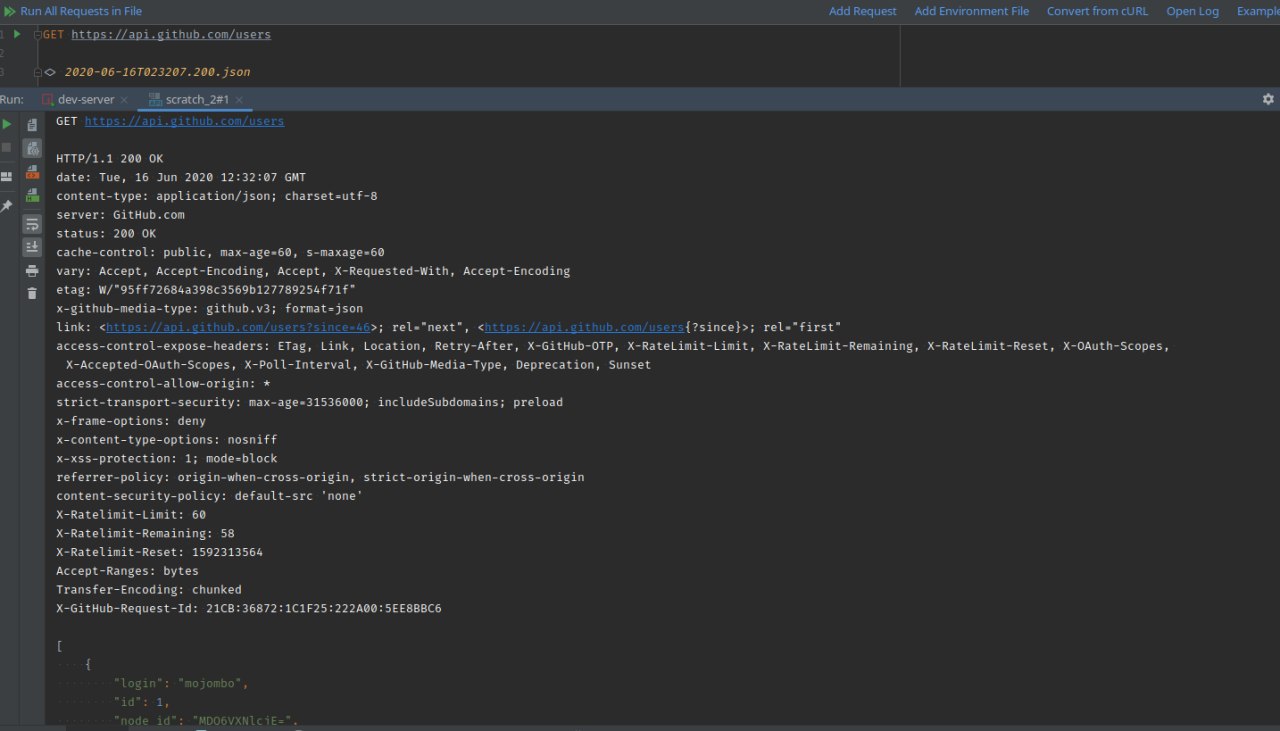Click the X-Ratelimit-Remaining: 58 line
The height and width of the screenshot is (731, 1280).
[x=145, y=533]
